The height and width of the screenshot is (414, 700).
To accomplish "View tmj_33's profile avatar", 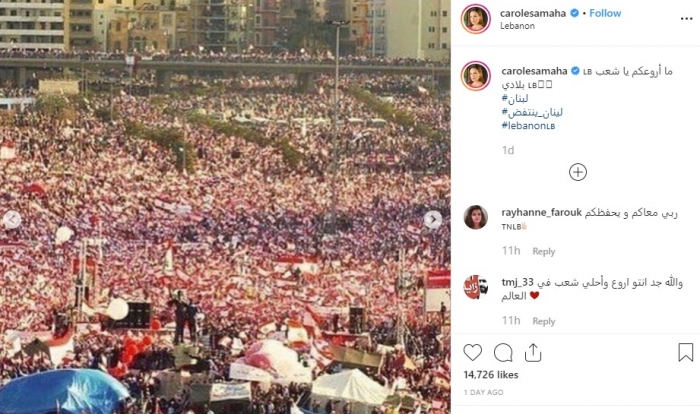I will coord(476,287).
